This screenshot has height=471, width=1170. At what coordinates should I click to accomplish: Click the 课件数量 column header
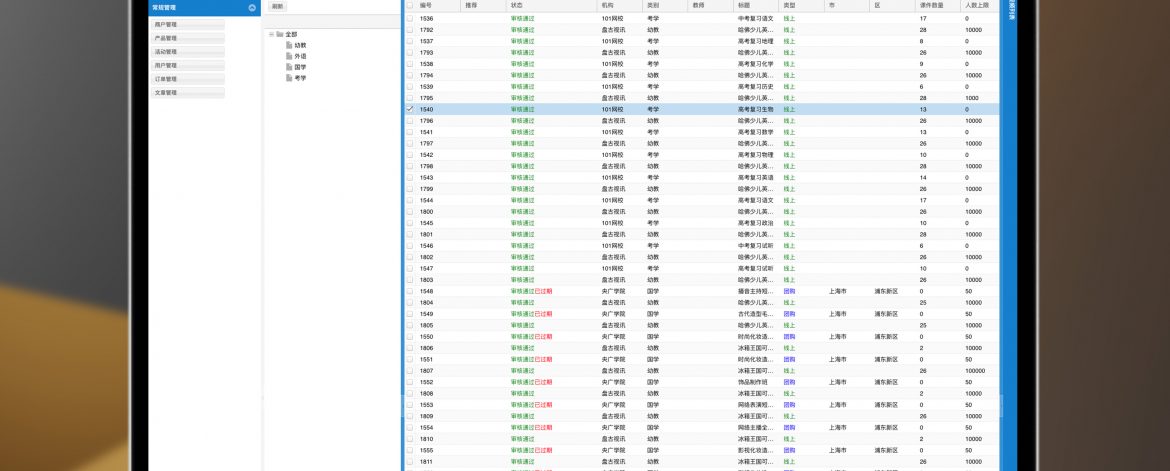pyautogui.click(x=937, y=4)
